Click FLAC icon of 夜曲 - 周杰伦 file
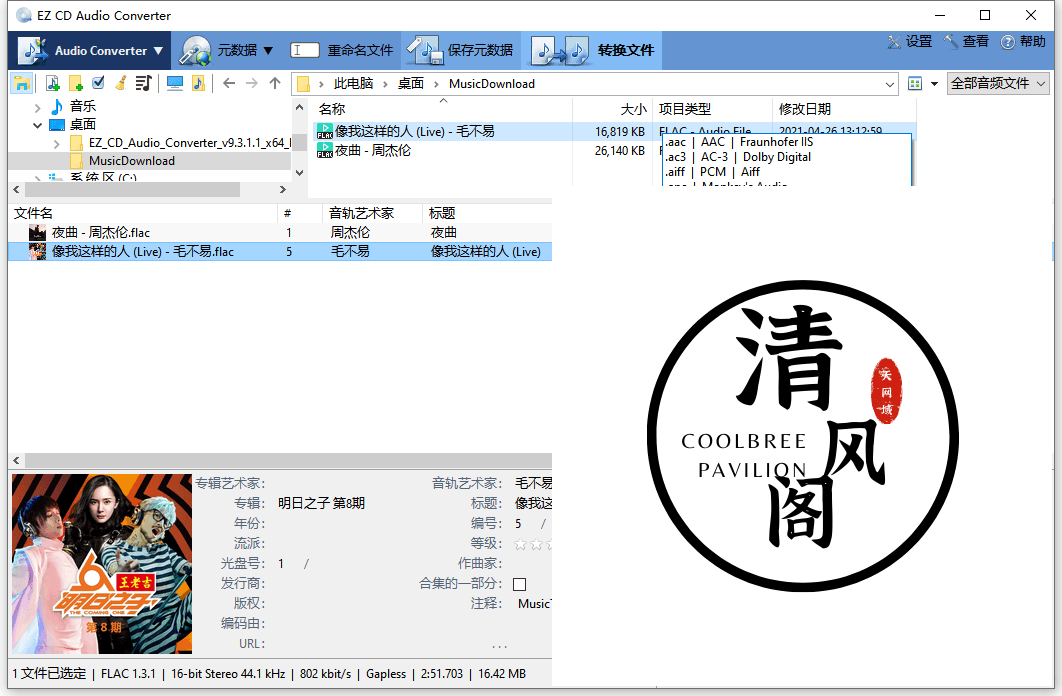Screen dimensions: 1062x696 pos(324,150)
